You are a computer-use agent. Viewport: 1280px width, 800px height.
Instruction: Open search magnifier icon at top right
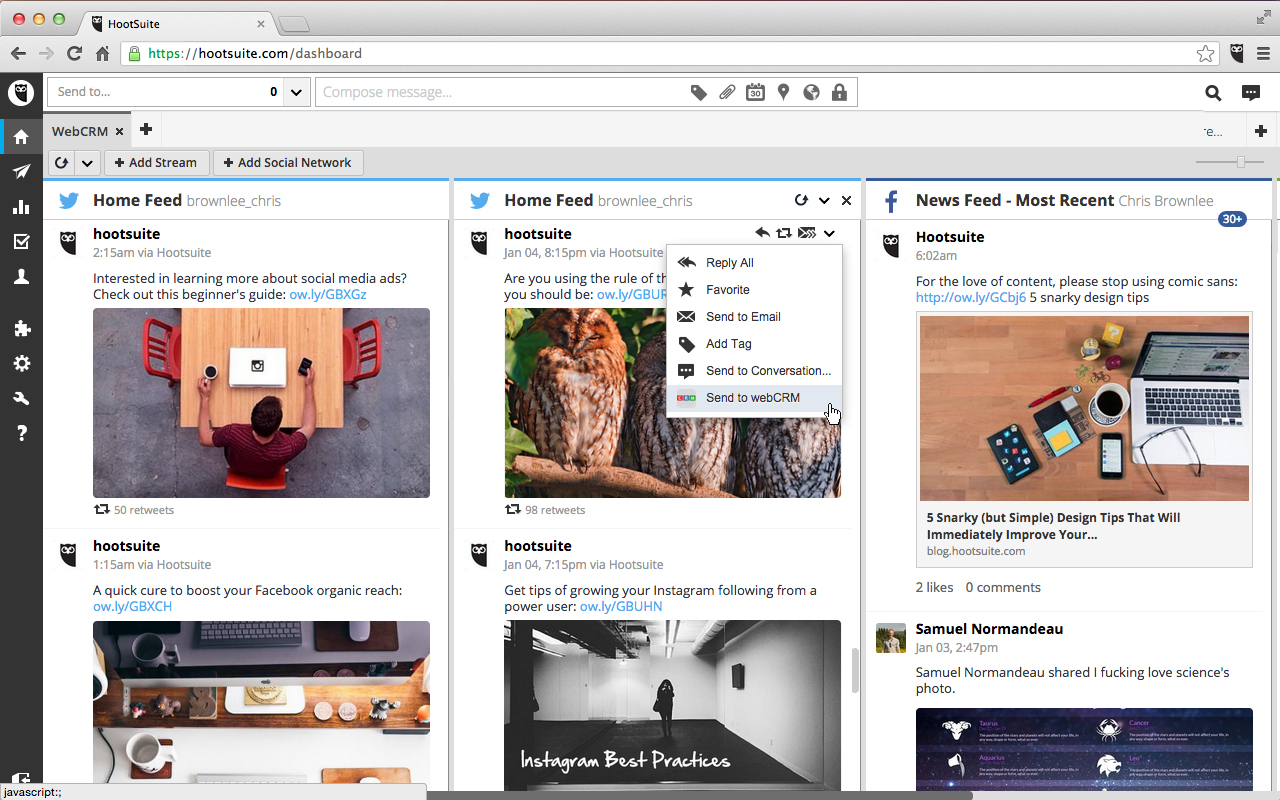coord(1213,93)
